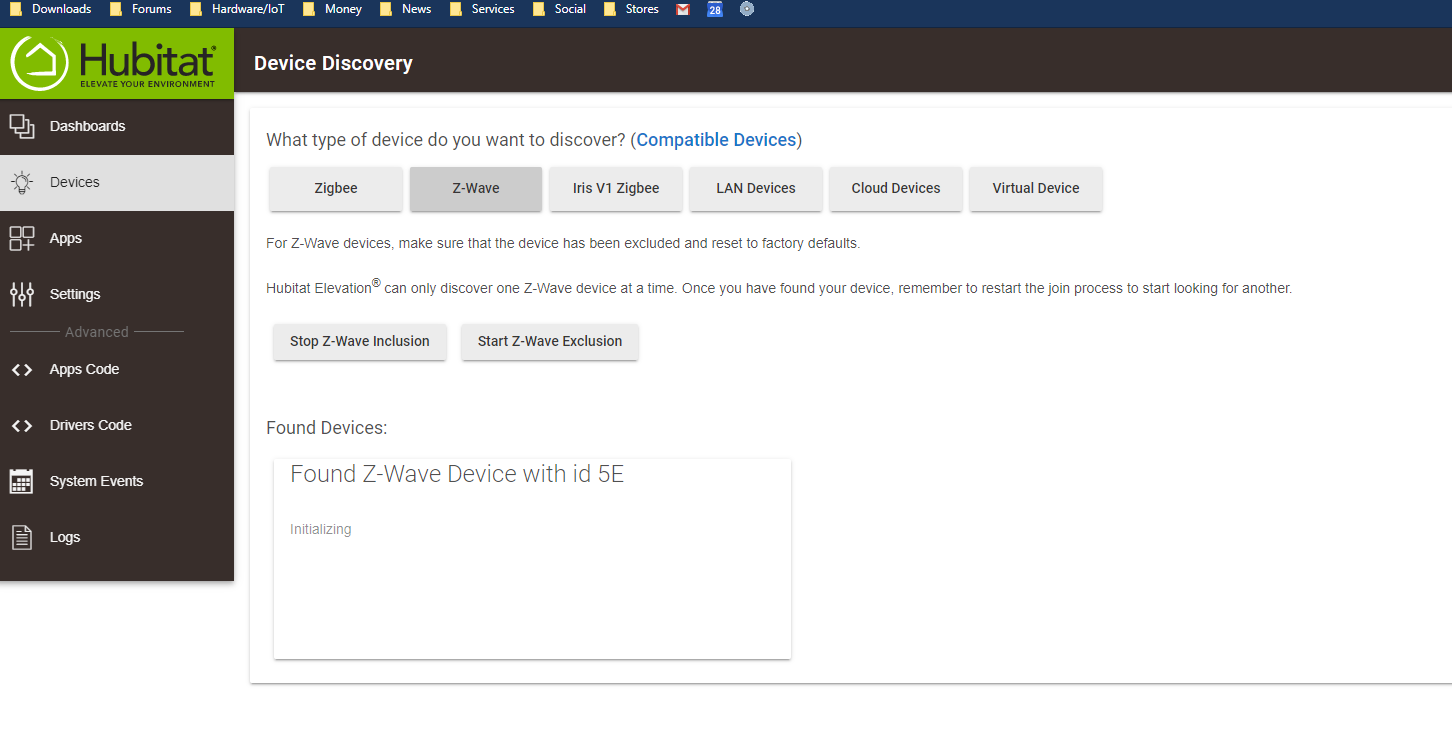Click the System Events calendar icon

point(22,481)
